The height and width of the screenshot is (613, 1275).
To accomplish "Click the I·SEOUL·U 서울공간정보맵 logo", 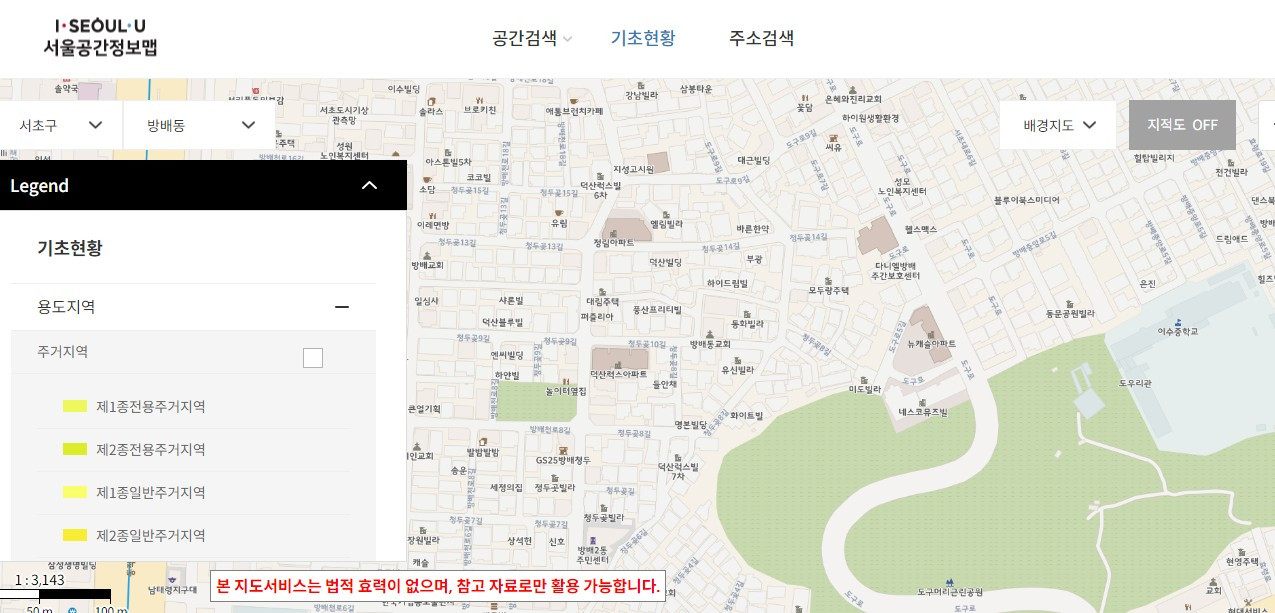I will coord(99,38).
